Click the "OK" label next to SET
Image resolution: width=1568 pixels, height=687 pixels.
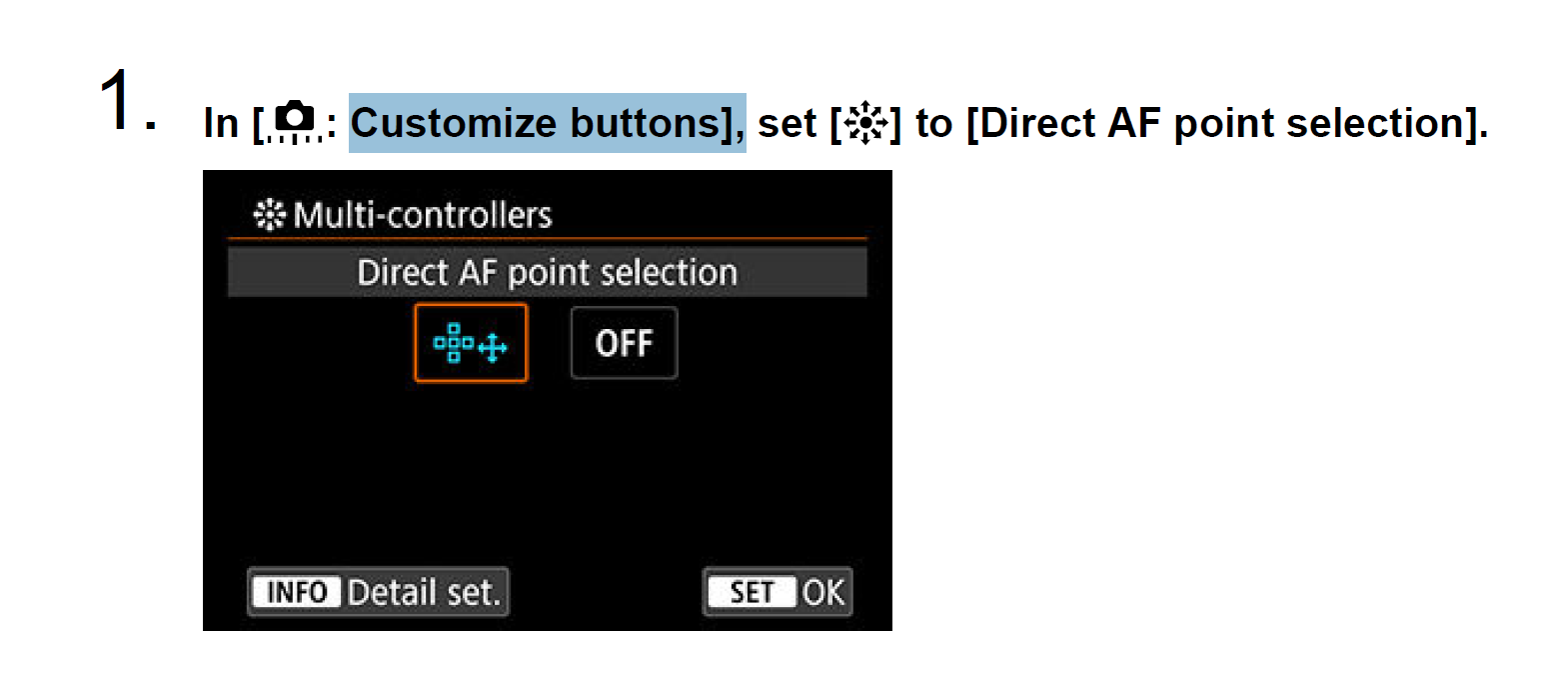[823, 592]
